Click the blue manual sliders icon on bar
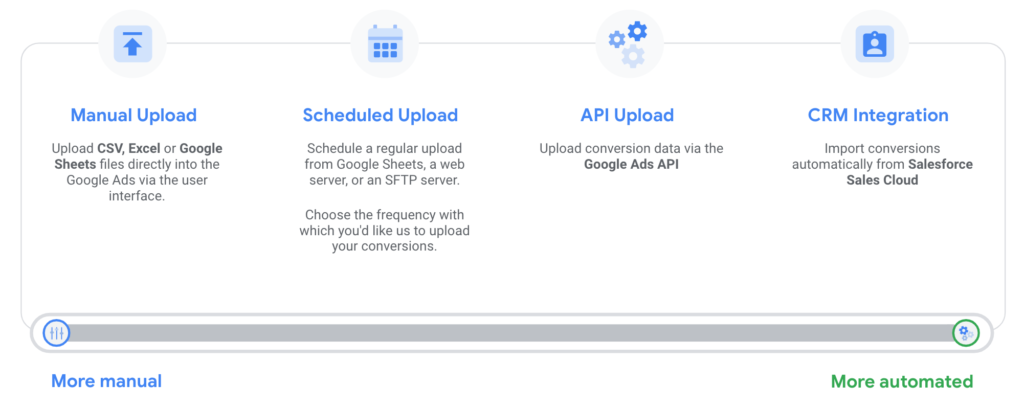The image size is (1024, 407). 56,333
